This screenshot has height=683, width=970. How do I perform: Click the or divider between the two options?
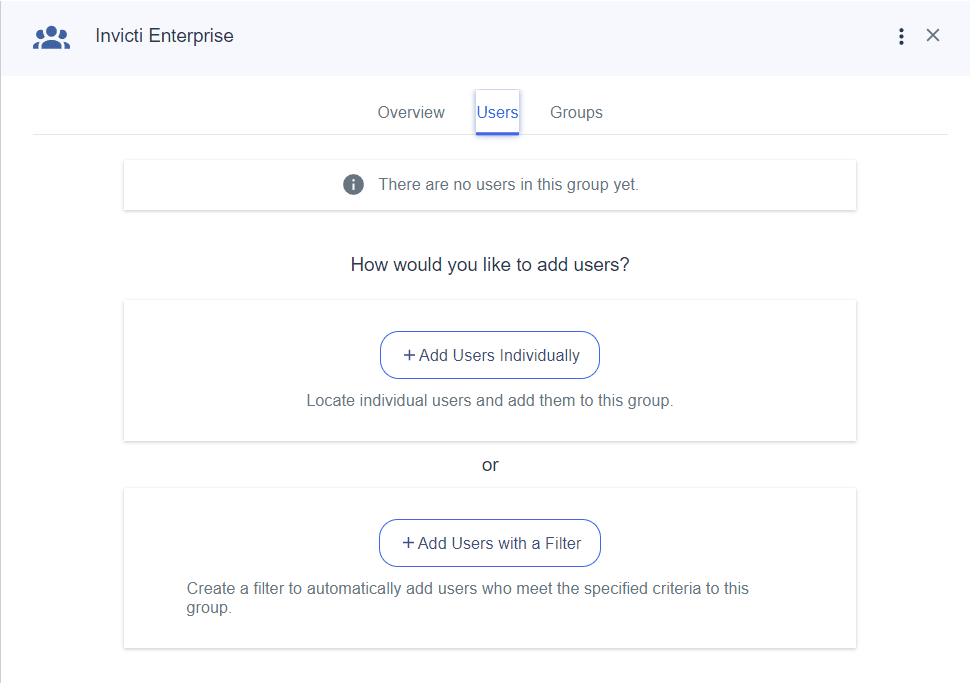pyautogui.click(x=490, y=465)
